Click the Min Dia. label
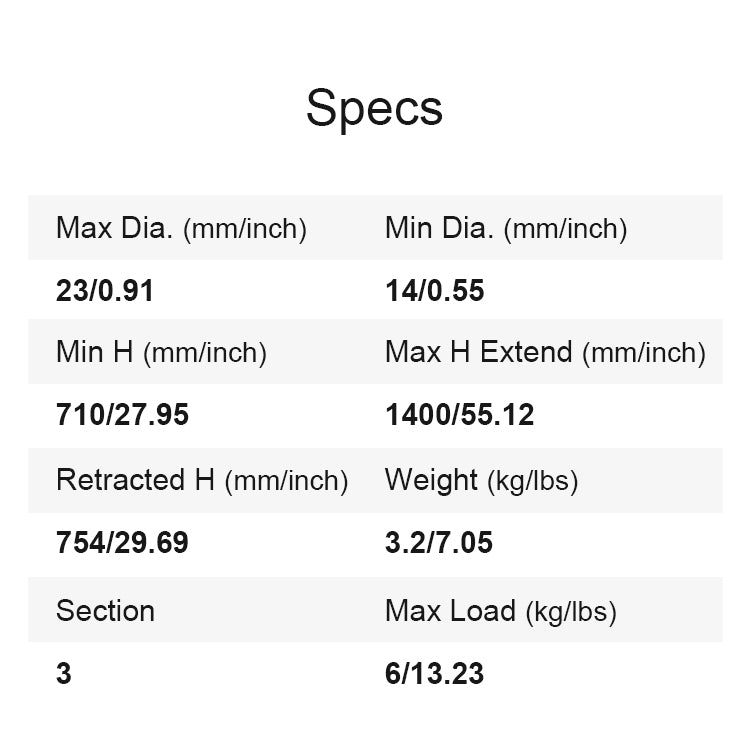Screen dimensions: 750x733 [439, 228]
